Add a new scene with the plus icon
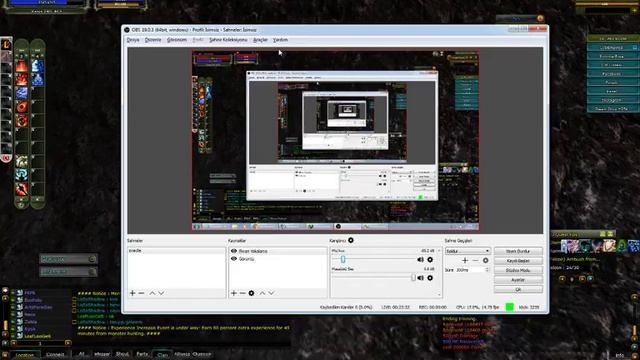Screen dimensions: 640x360 (x=132, y=293)
